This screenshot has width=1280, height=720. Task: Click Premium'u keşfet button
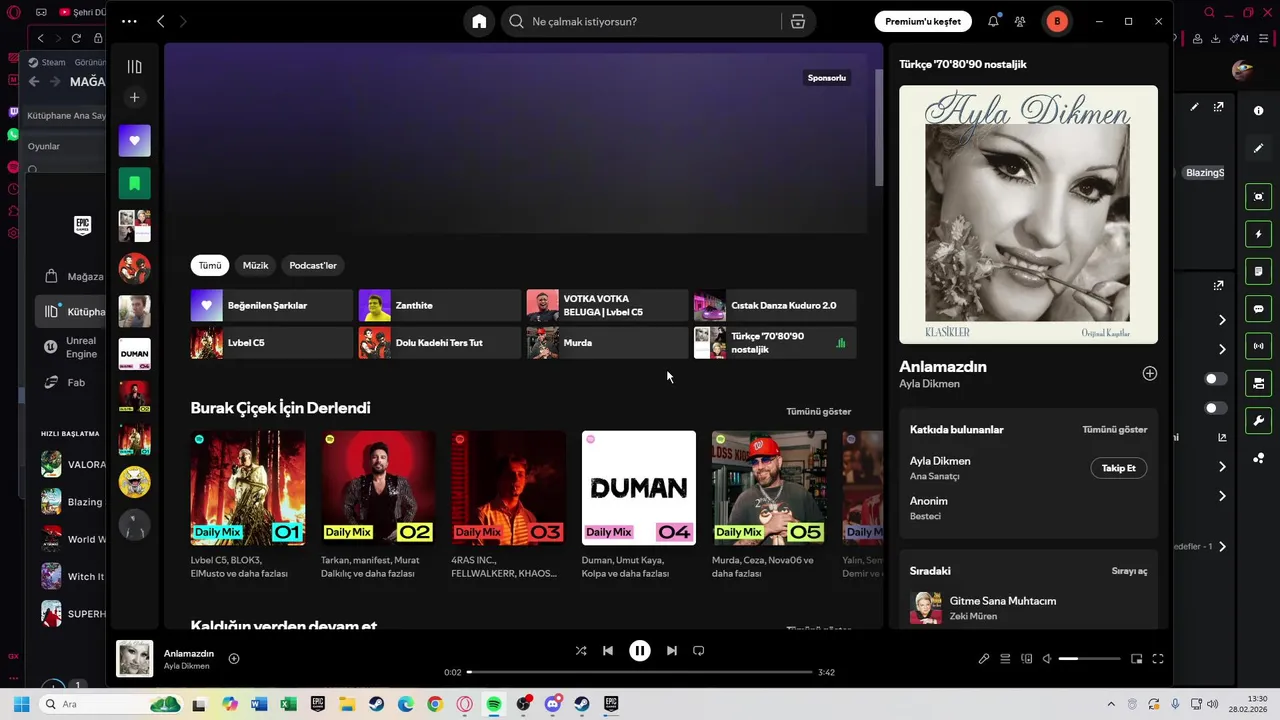[923, 21]
